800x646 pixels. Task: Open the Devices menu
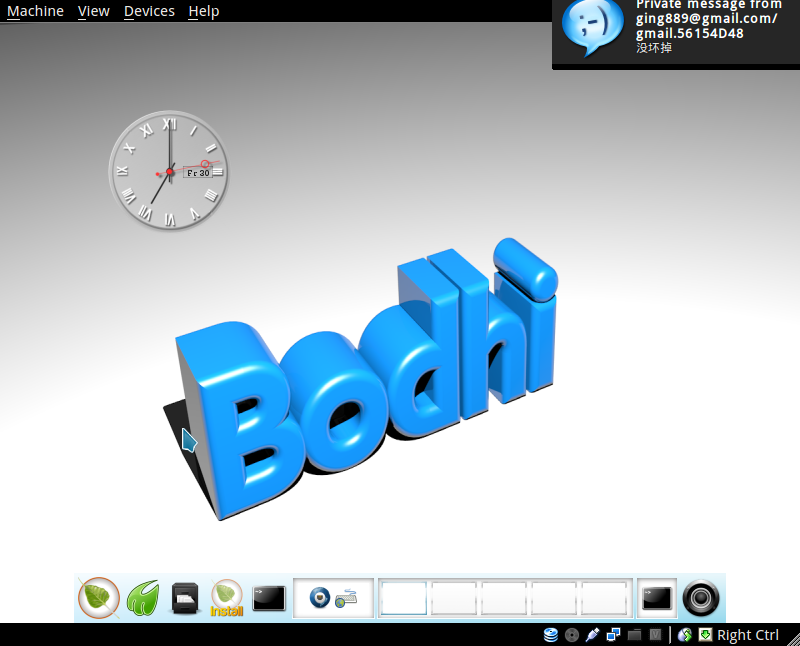point(149,11)
